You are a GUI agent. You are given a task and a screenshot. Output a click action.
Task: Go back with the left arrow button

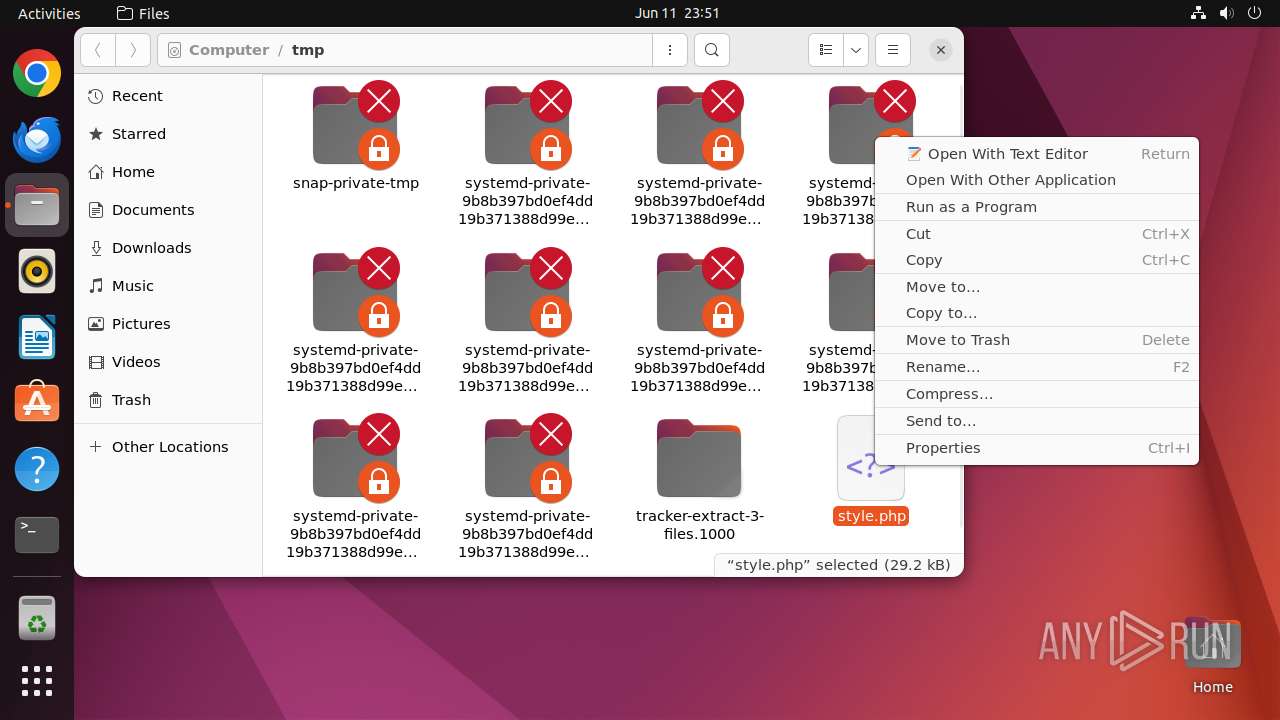(x=98, y=50)
